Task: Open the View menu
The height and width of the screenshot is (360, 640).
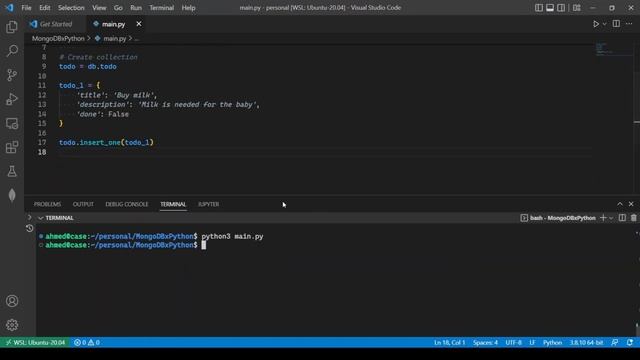Action: [99, 8]
